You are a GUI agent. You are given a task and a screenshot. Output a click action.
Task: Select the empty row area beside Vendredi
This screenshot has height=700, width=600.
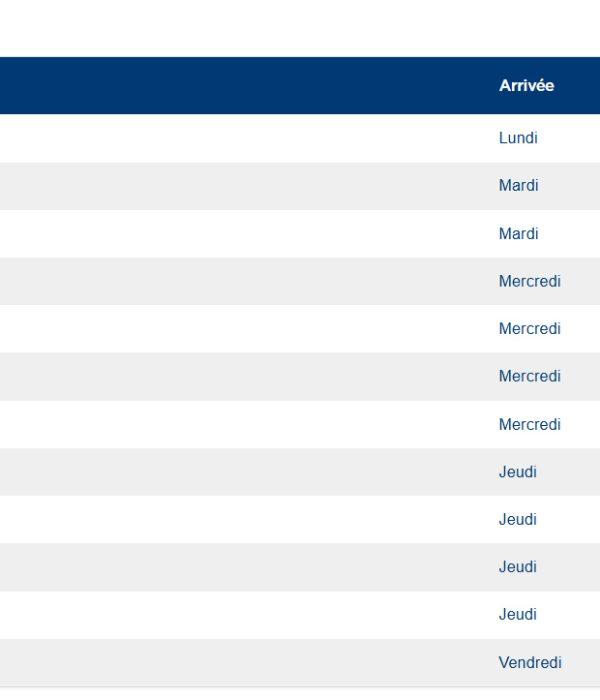coord(240,662)
